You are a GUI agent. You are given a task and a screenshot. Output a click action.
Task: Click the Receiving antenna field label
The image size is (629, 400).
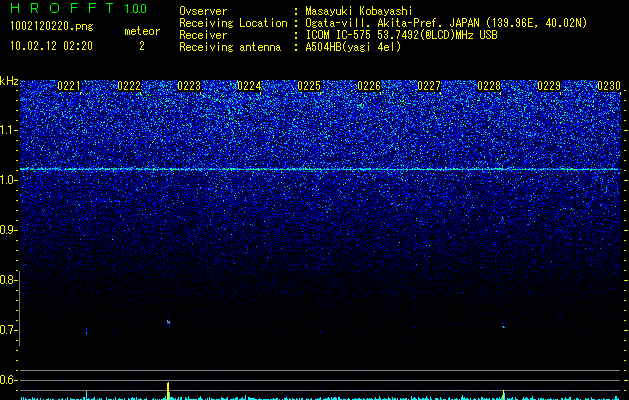(x=230, y=47)
